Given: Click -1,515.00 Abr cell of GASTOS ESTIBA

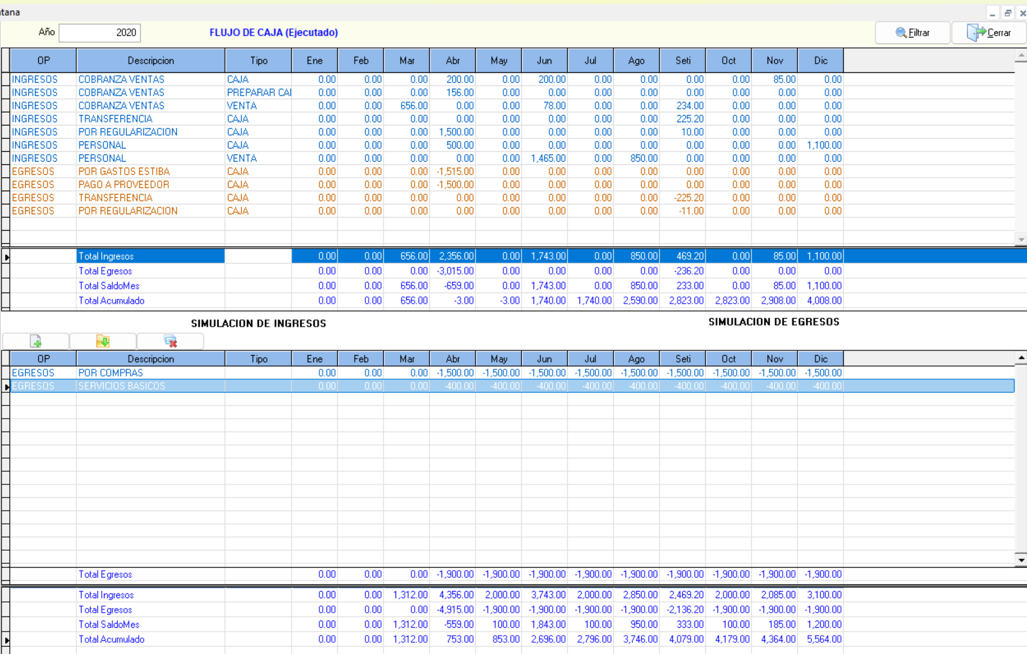Looking at the screenshot, I should (453, 172).
